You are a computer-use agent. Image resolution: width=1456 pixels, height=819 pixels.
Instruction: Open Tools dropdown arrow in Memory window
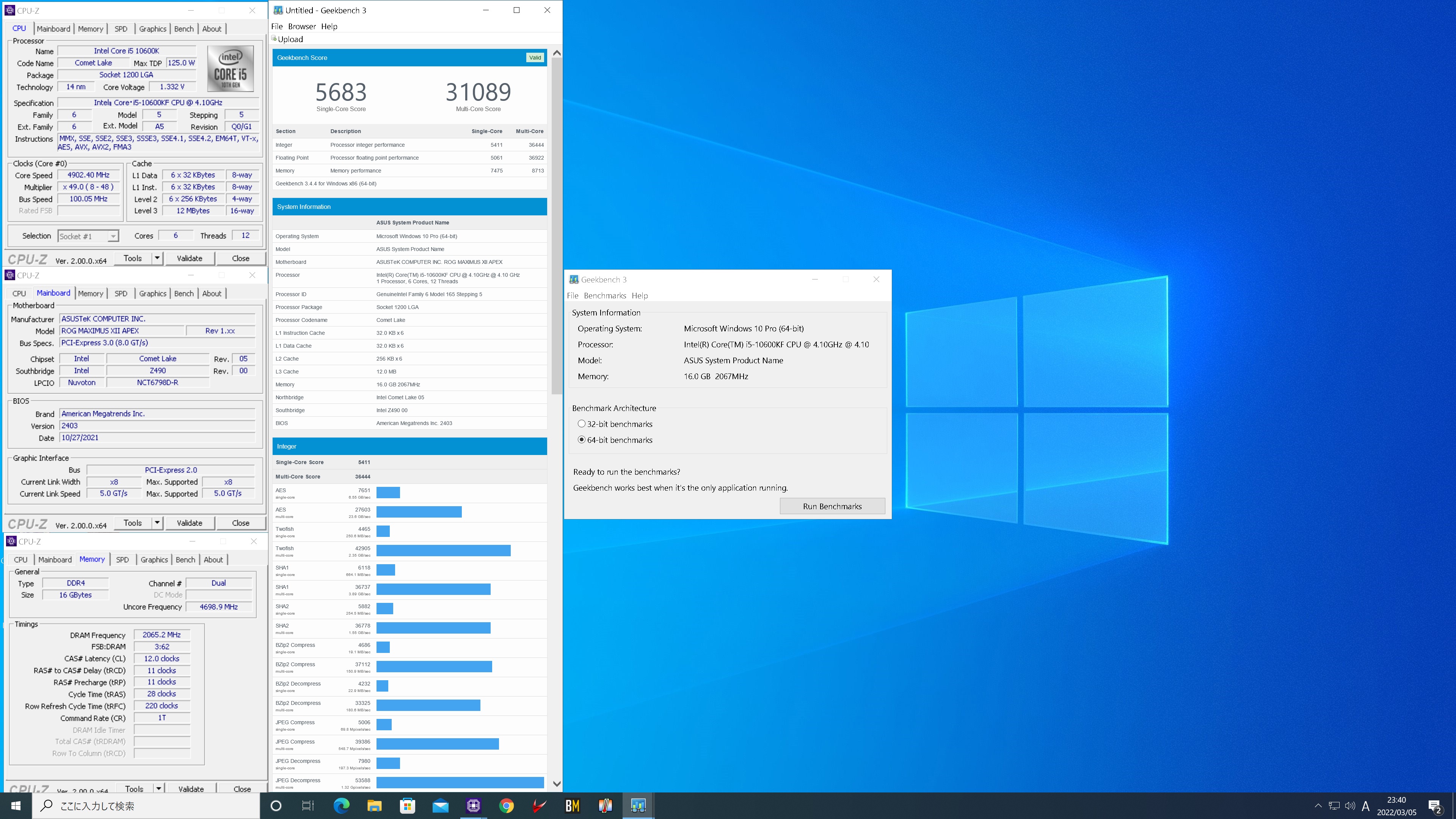coord(159,789)
